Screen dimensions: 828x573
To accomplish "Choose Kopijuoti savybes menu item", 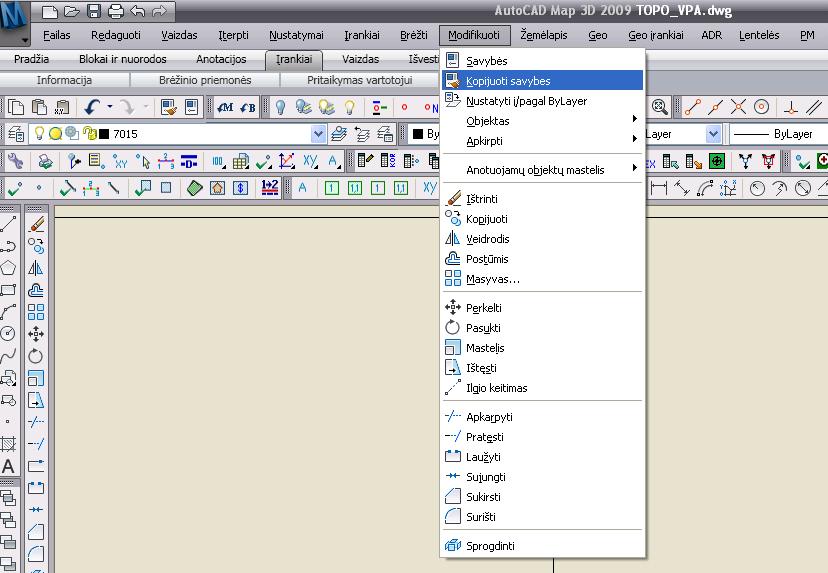I will point(542,81).
